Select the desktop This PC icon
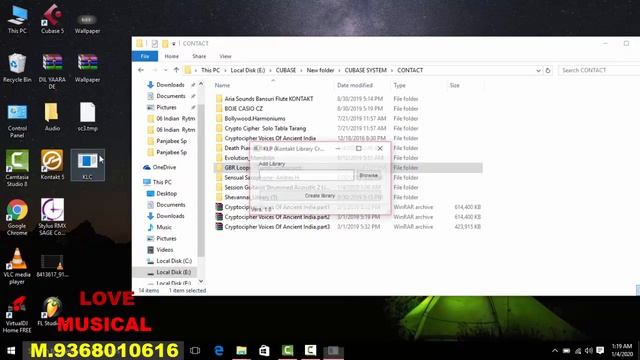The image size is (640, 360). pyautogui.click(x=17, y=19)
